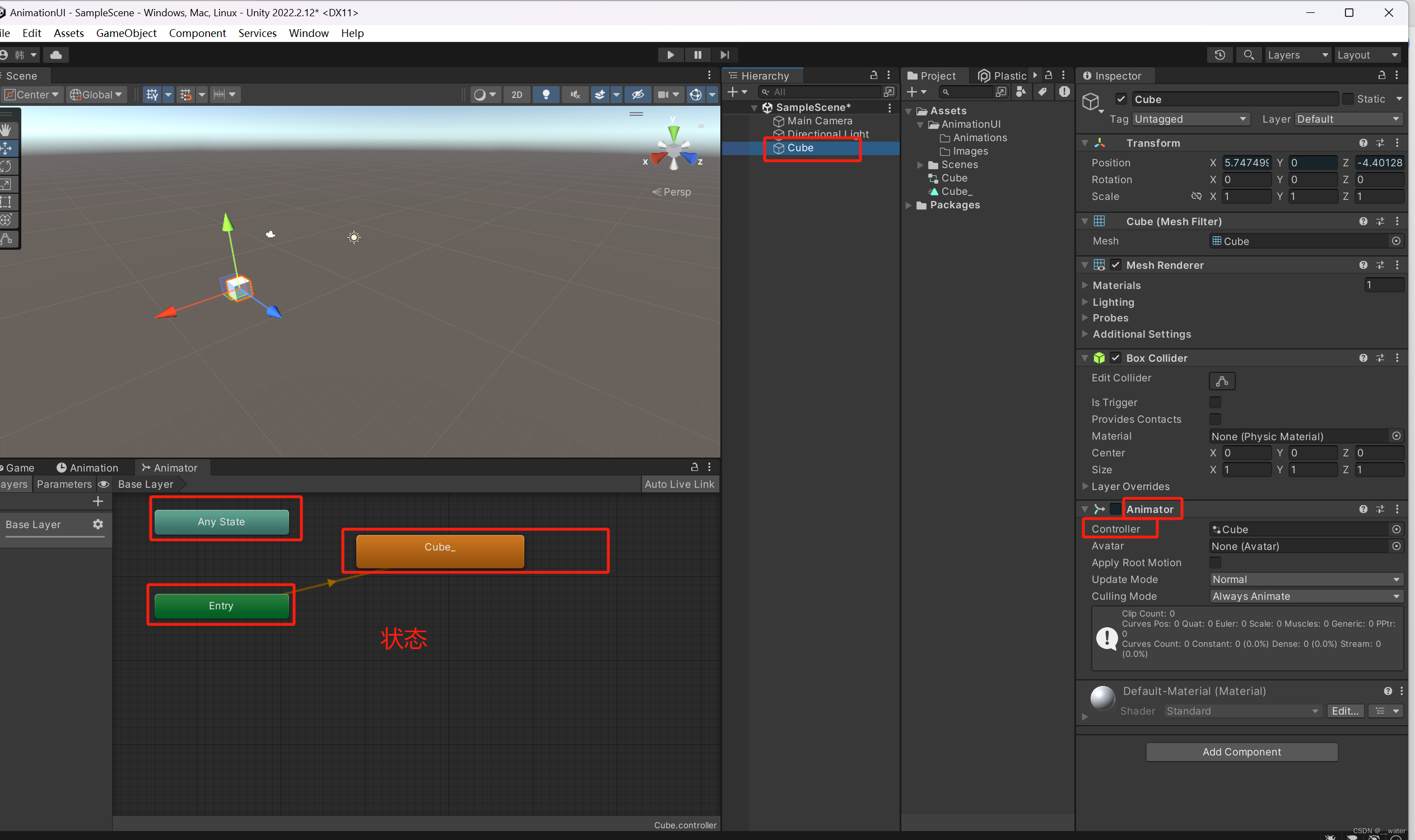Open Undo History icon

[1219, 55]
